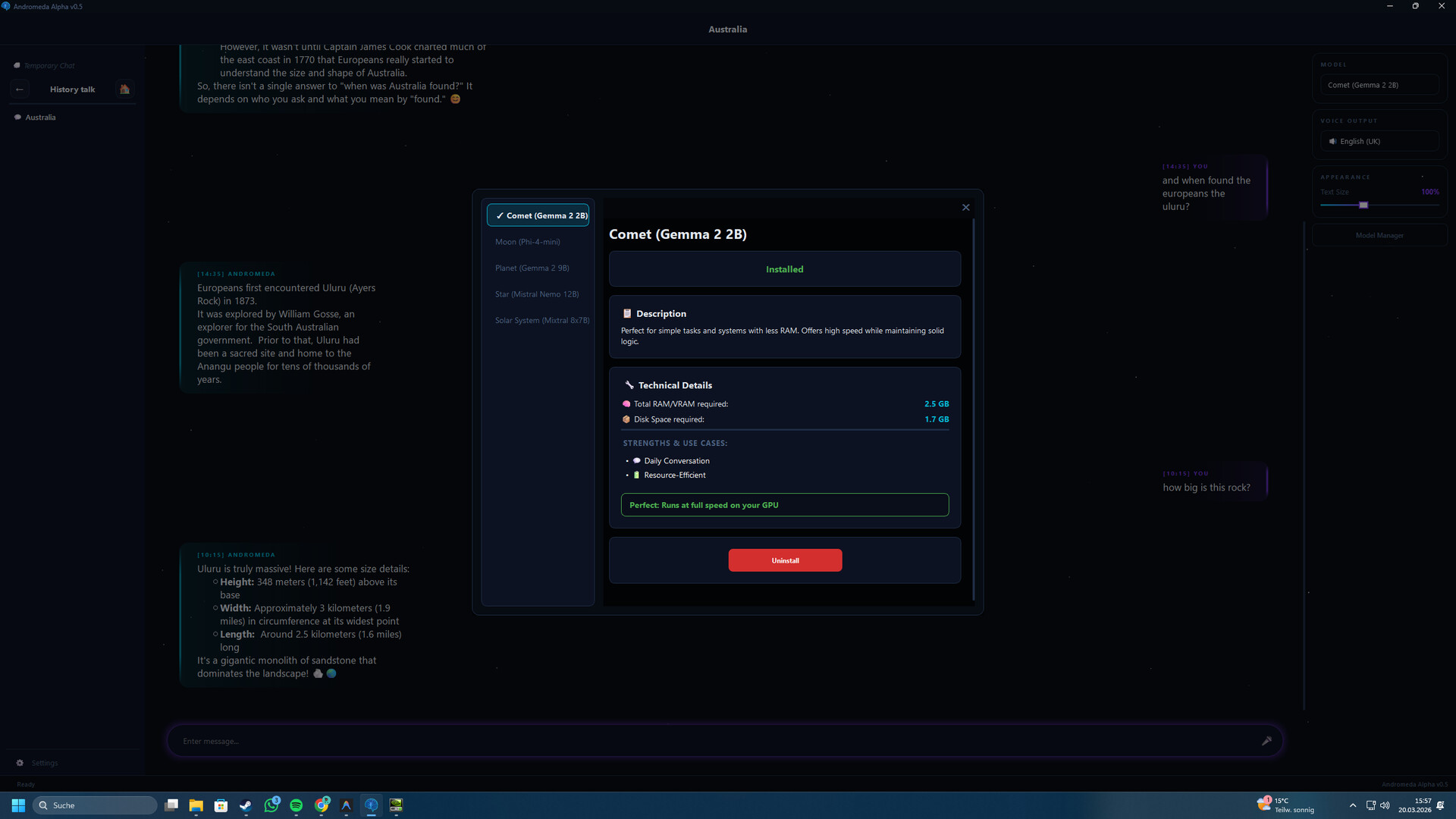The image size is (1456, 819).
Task: Select Moon (Phi-4-mini) in the model list
Action: point(528,242)
